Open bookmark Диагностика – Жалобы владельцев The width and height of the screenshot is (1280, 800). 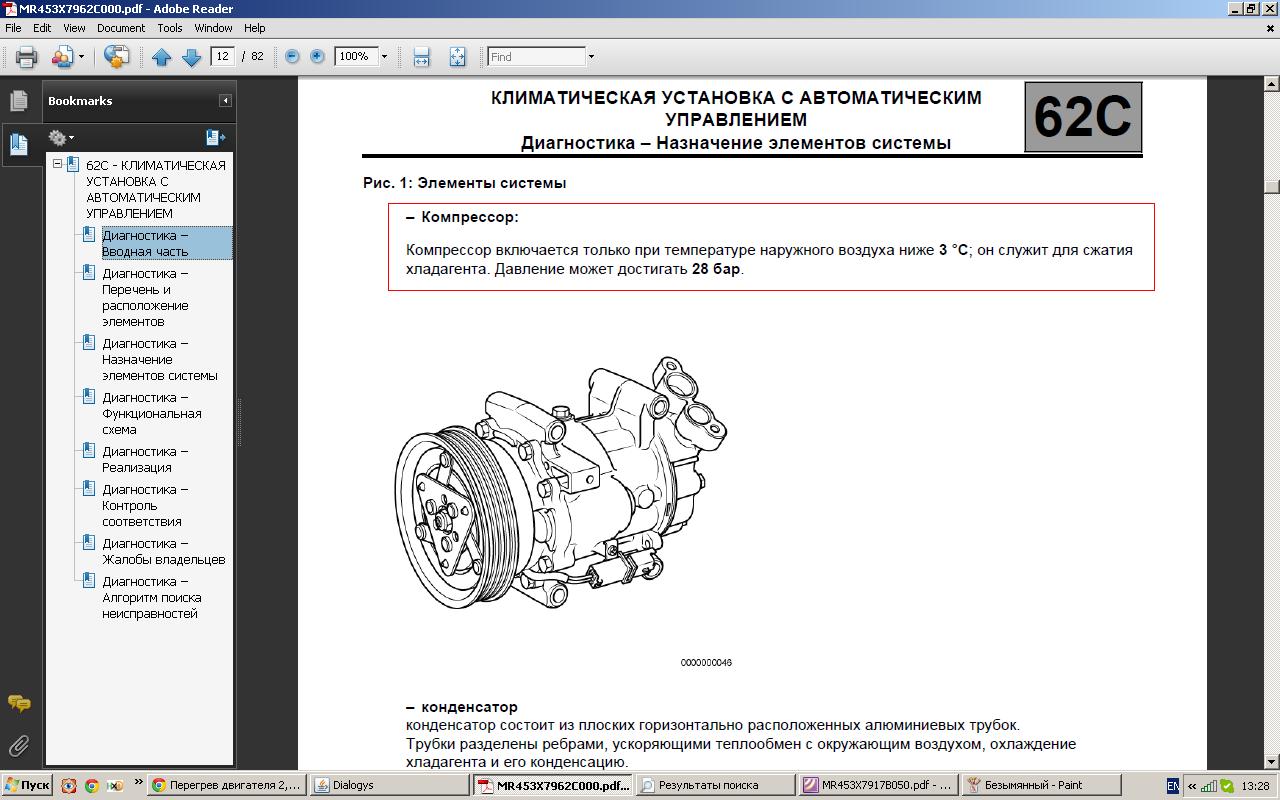(164, 551)
